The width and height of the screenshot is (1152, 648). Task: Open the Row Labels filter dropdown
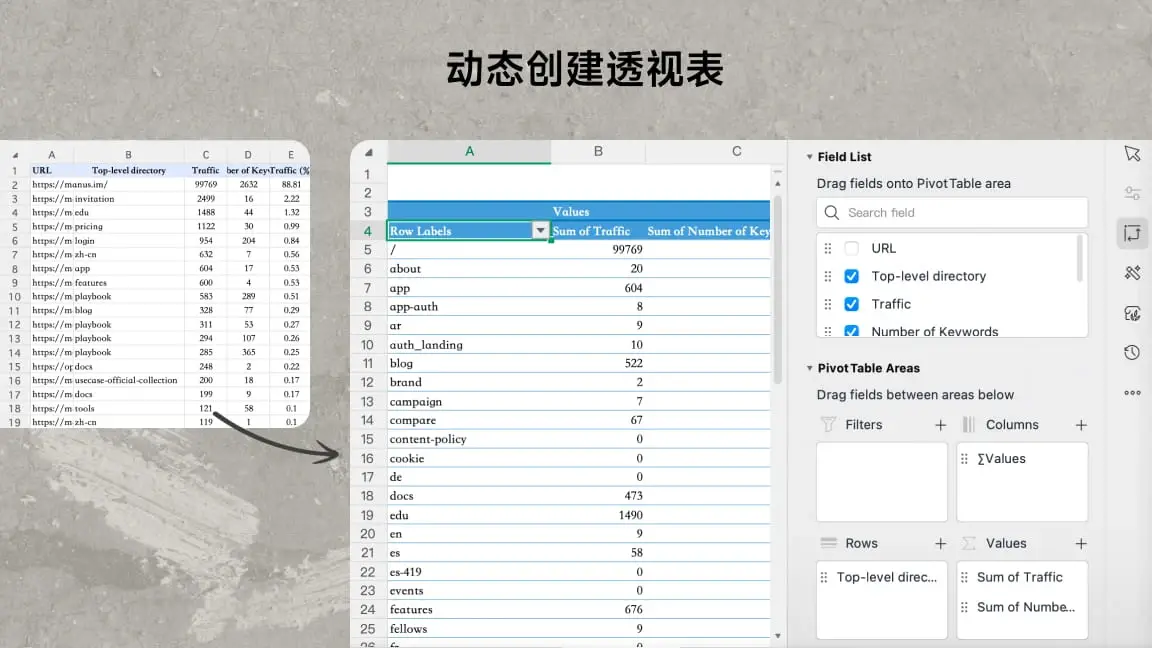pyautogui.click(x=540, y=231)
